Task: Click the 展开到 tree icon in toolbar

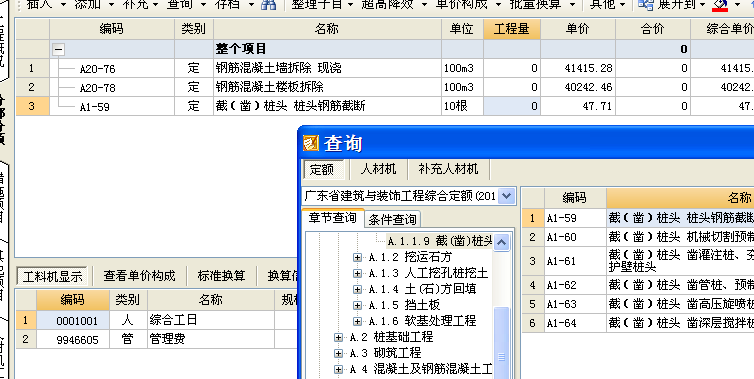Action: click(x=645, y=4)
